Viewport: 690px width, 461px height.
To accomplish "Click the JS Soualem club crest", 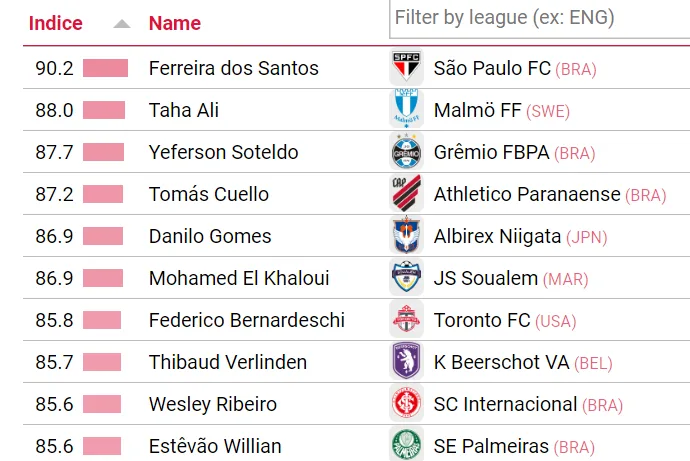I will pos(406,278).
